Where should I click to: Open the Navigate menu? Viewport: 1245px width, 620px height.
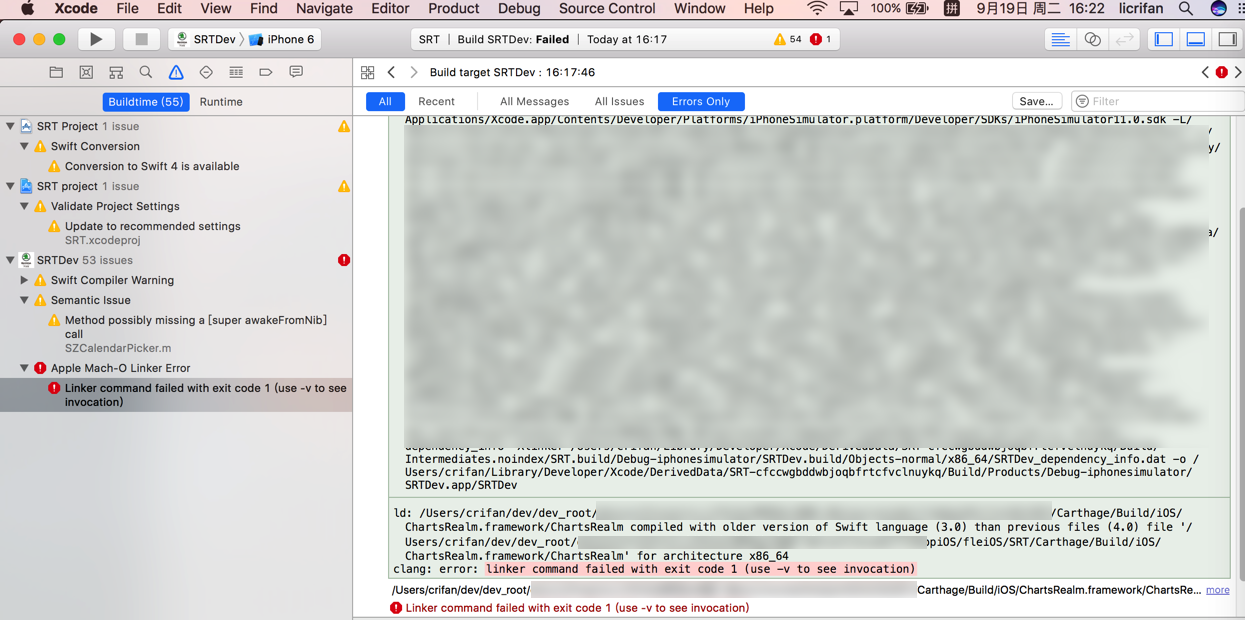(x=324, y=9)
